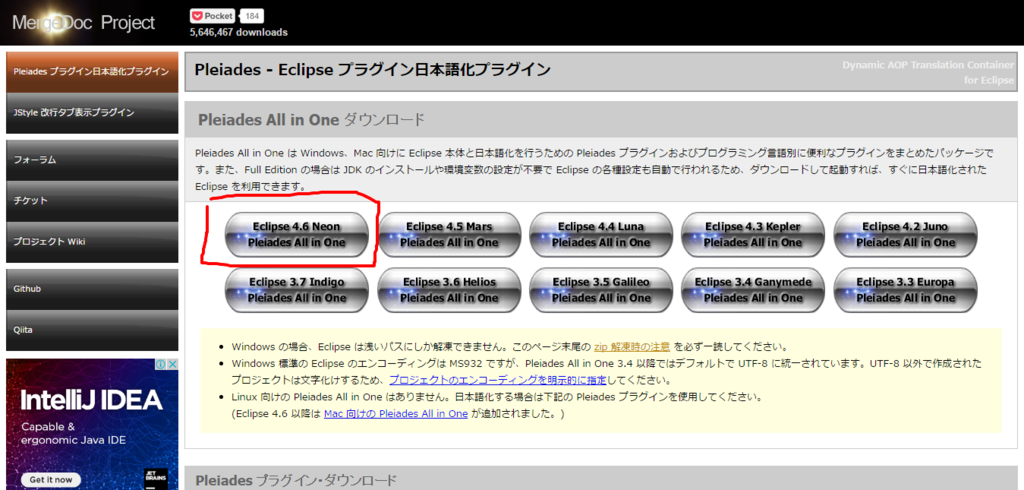Image resolution: width=1024 pixels, height=490 pixels.
Task: Open JStyle 改行タブ表示プラグイン sidebar item
Action: pyautogui.click(x=92, y=113)
